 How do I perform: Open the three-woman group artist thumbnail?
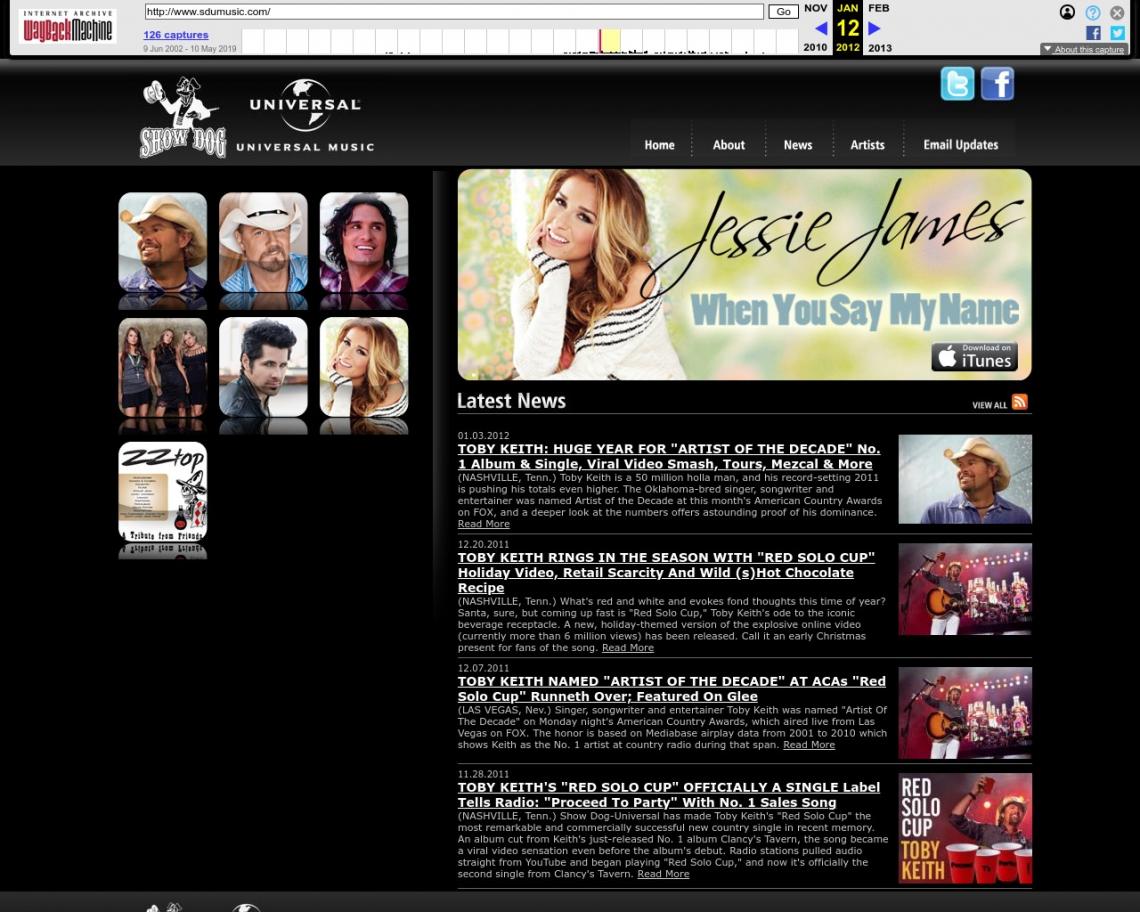click(x=163, y=367)
